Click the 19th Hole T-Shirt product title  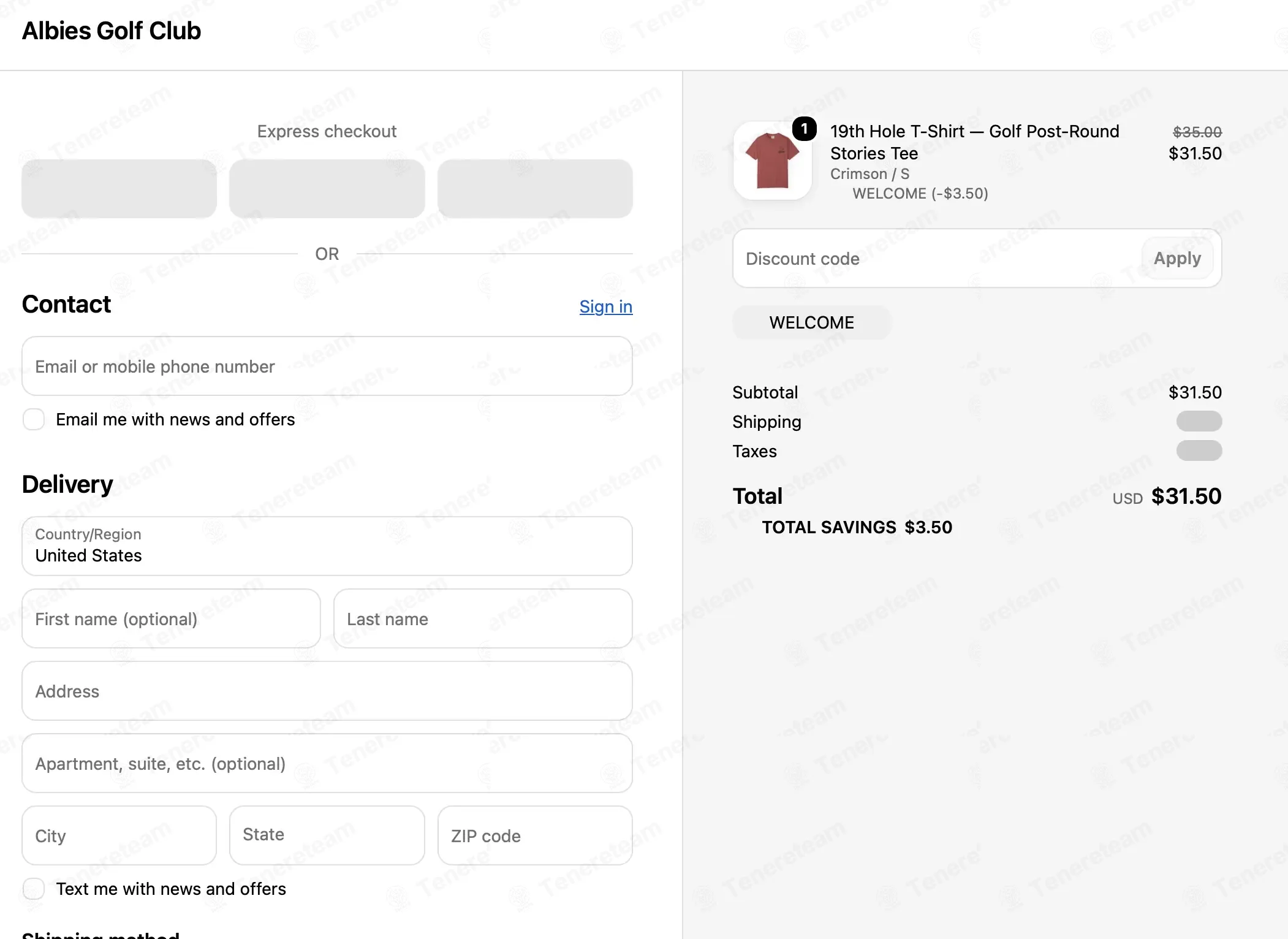tap(974, 142)
